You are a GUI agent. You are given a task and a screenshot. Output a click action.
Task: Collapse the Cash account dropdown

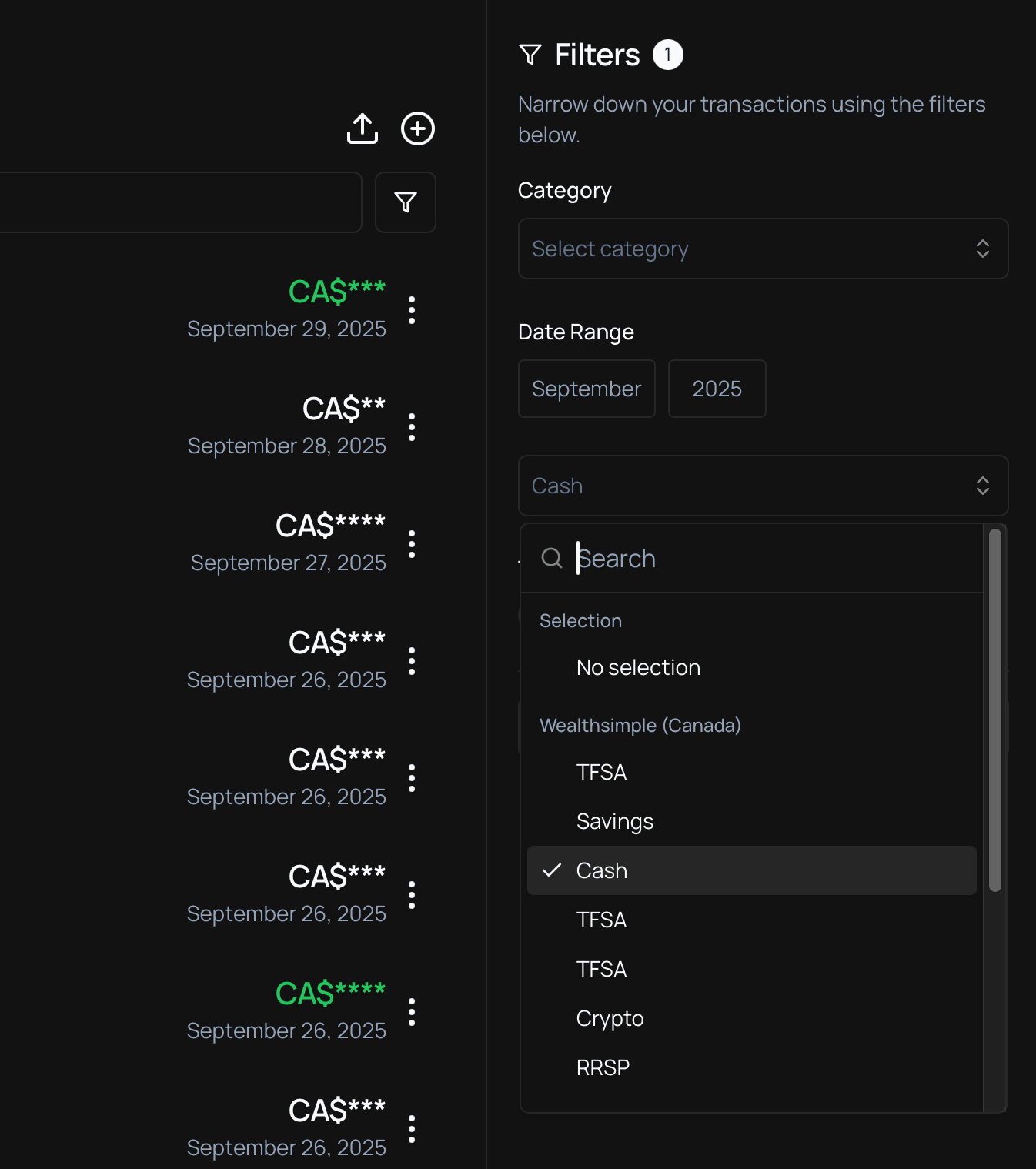pyautogui.click(x=763, y=486)
